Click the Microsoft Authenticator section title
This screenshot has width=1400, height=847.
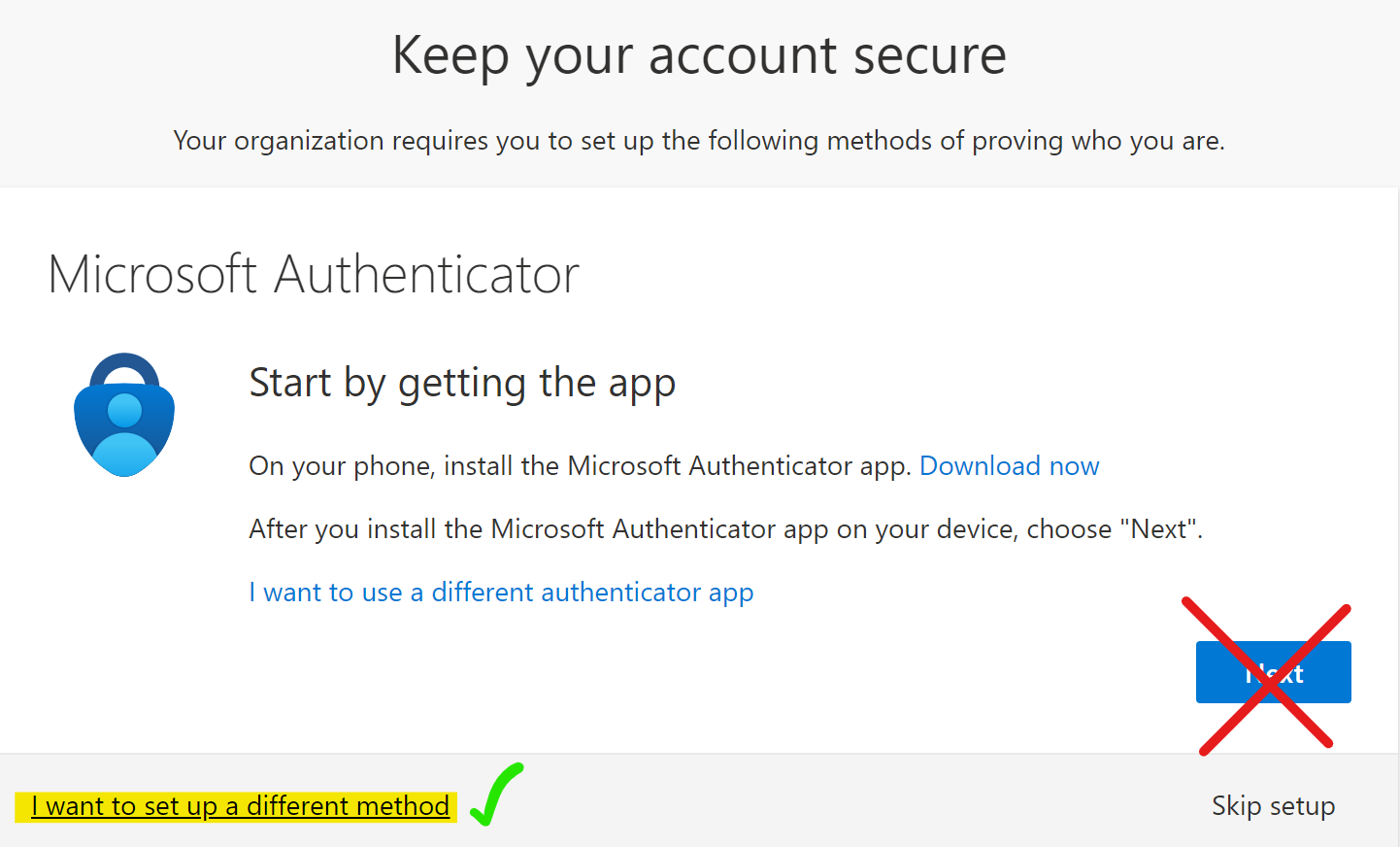314,275
